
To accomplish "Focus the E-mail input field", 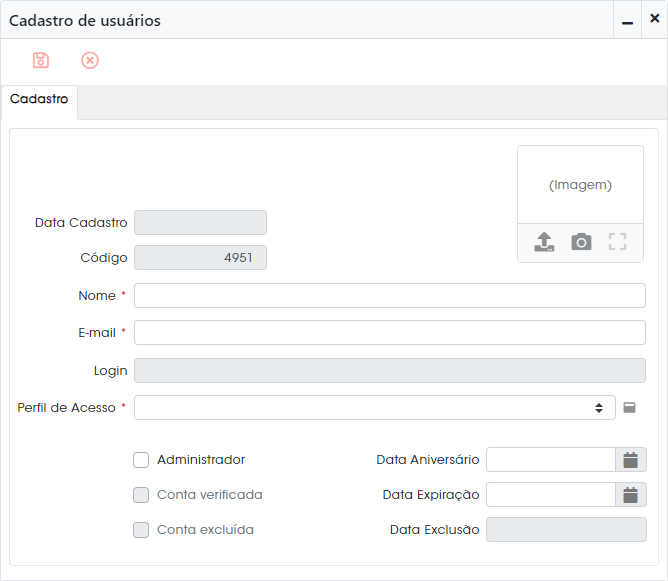I will click(390, 333).
